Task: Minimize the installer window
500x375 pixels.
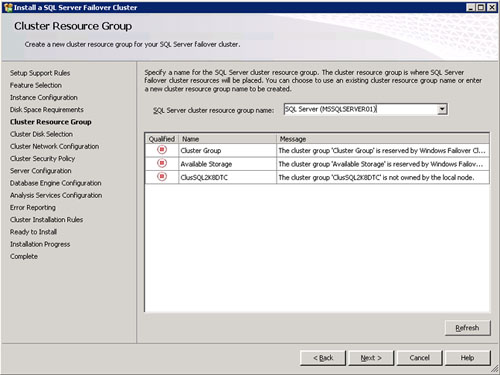Action: 470,7
